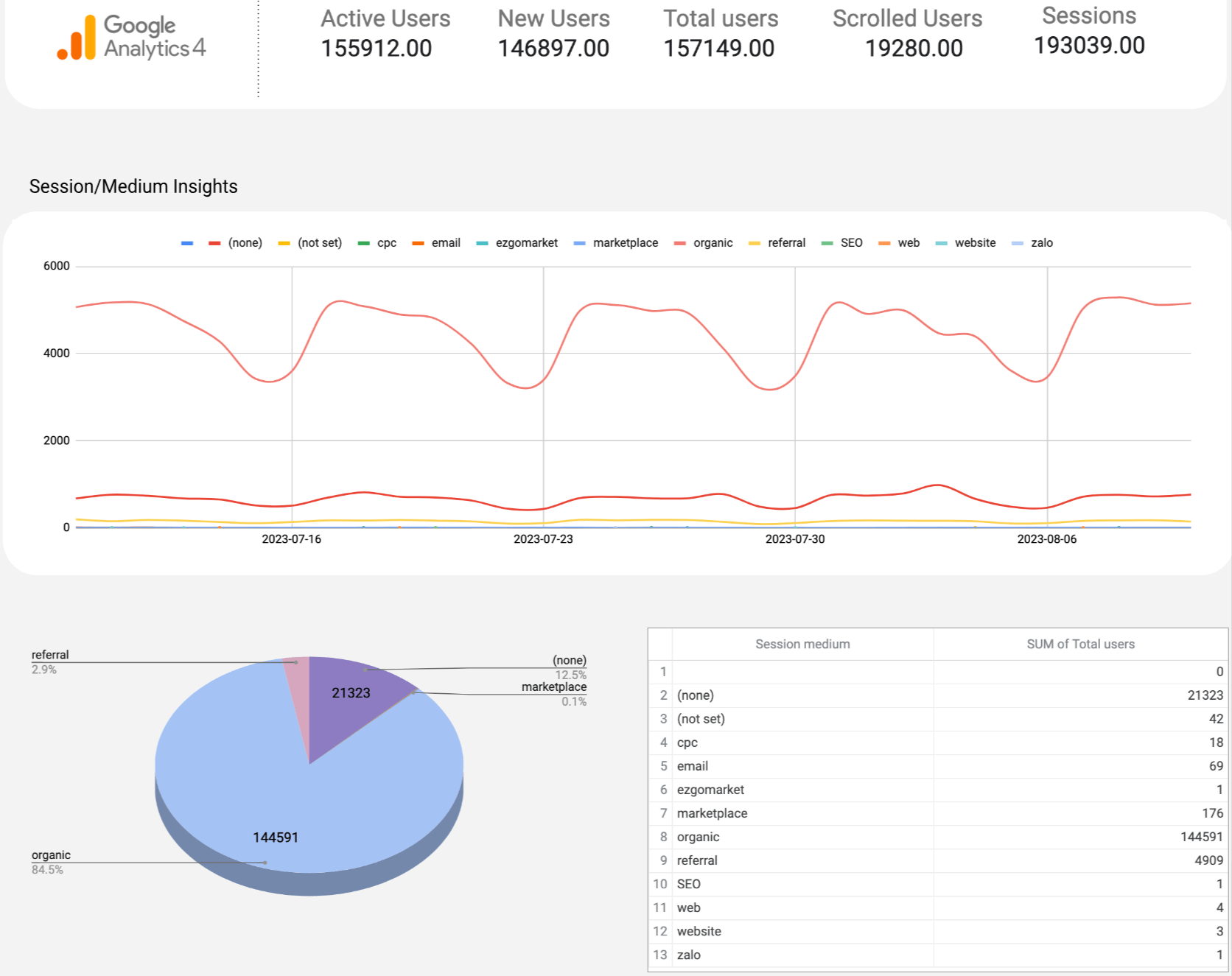Select the Sessions scorecard 193039.00

point(1089,46)
